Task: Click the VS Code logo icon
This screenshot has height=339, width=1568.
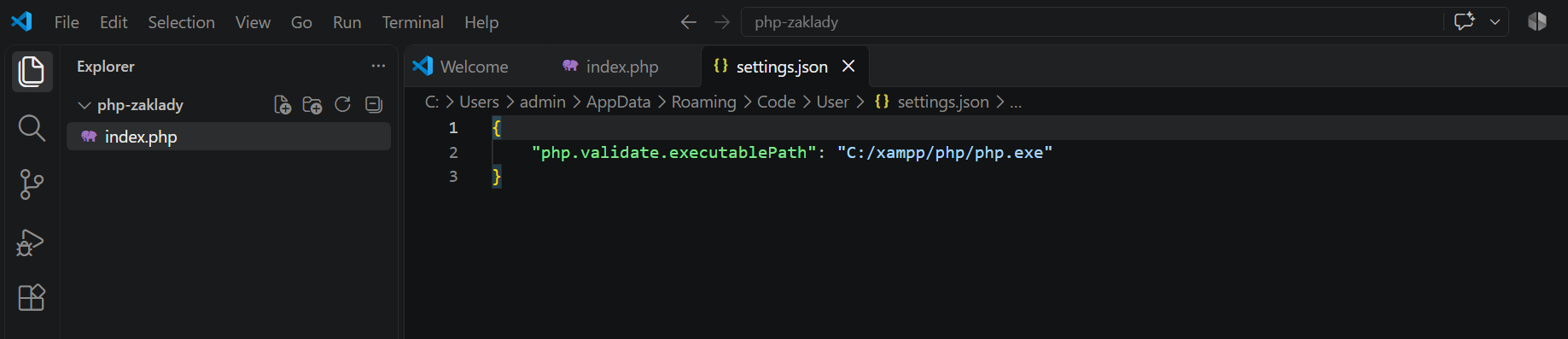Action: (21, 21)
